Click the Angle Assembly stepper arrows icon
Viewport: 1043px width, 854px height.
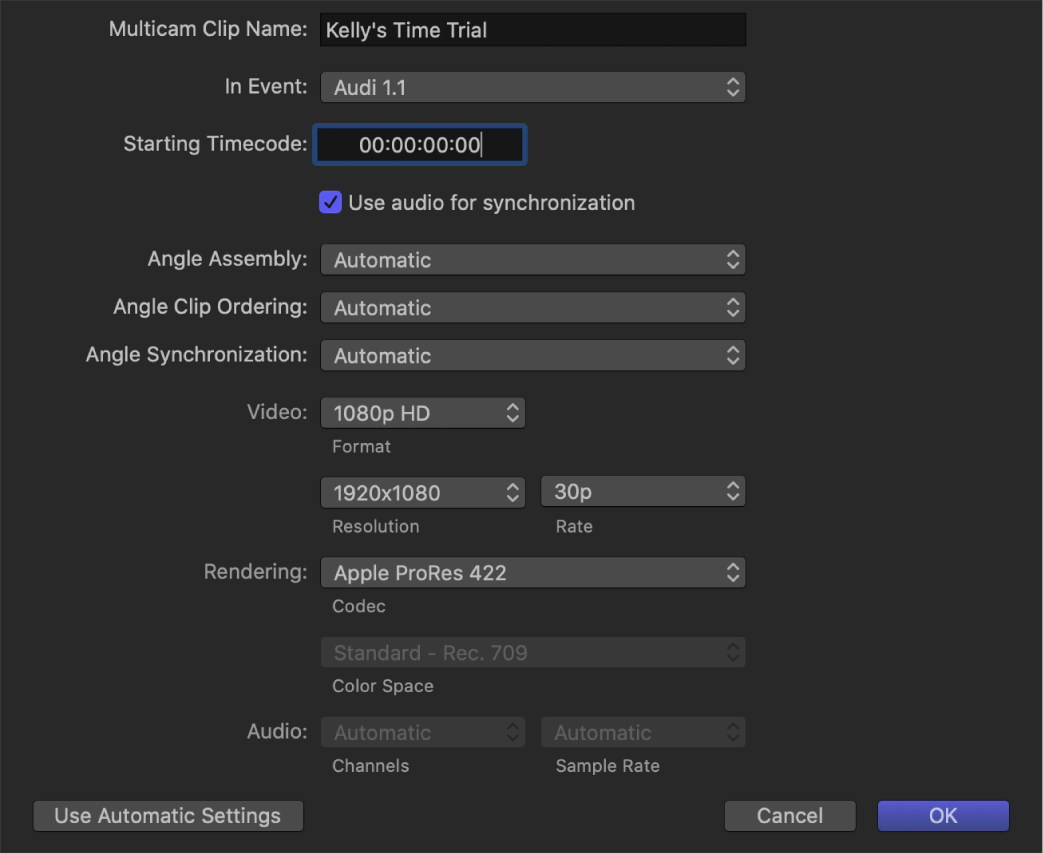tap(733, 259)
